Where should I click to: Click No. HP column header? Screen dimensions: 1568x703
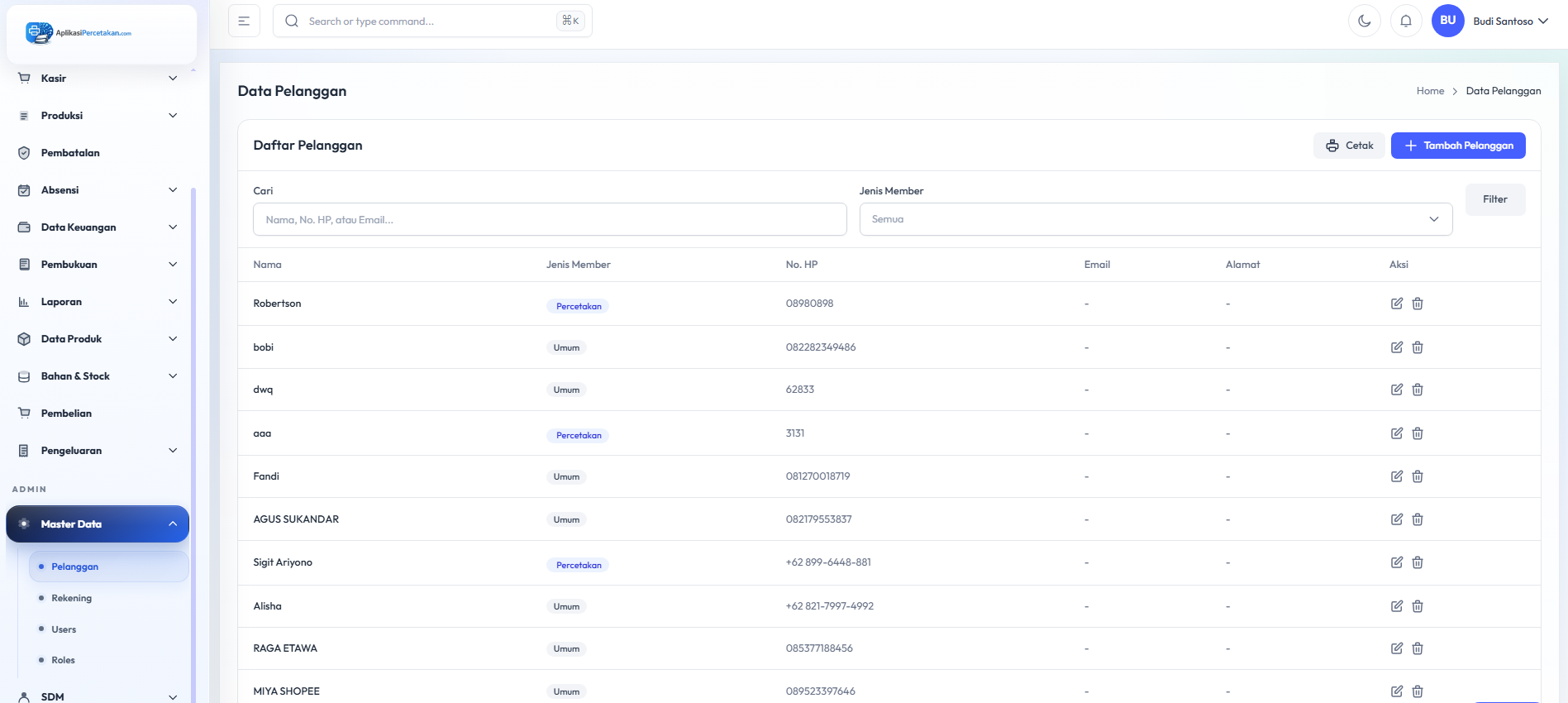pos(801,265)
